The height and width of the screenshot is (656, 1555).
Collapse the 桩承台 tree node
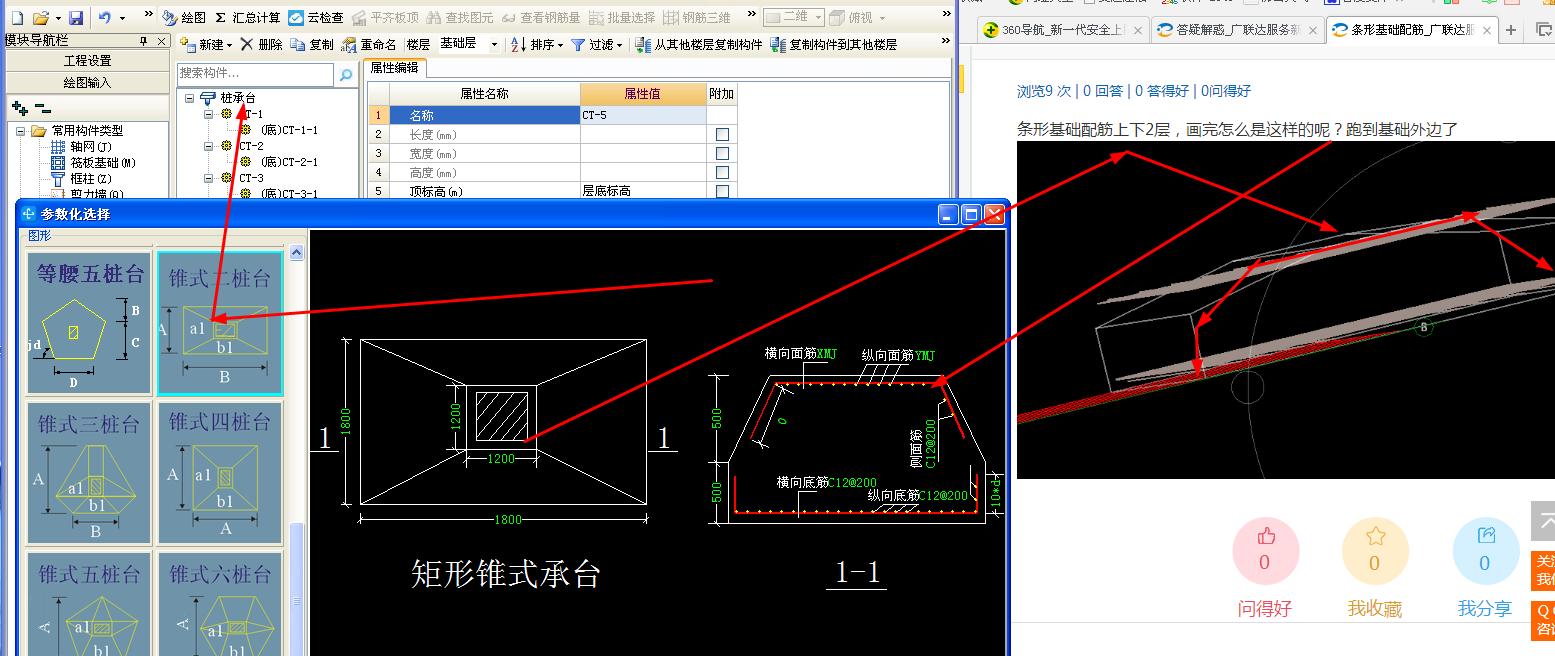[x=190, y=98]
